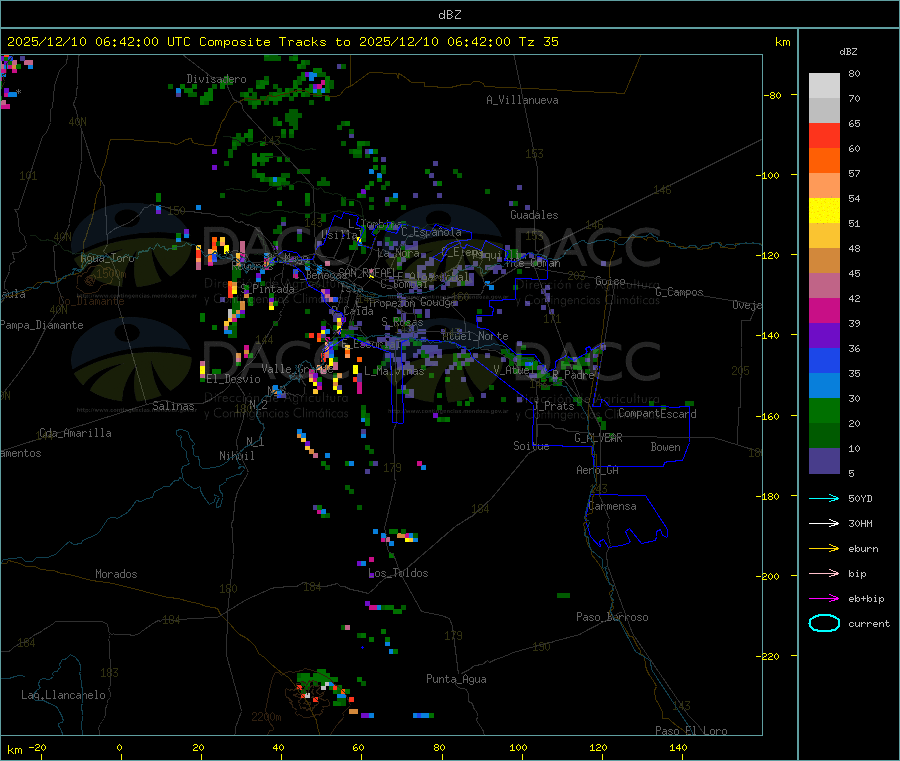Click the 'C_Española' map label
Screen dimensions: 900x761
431,232
